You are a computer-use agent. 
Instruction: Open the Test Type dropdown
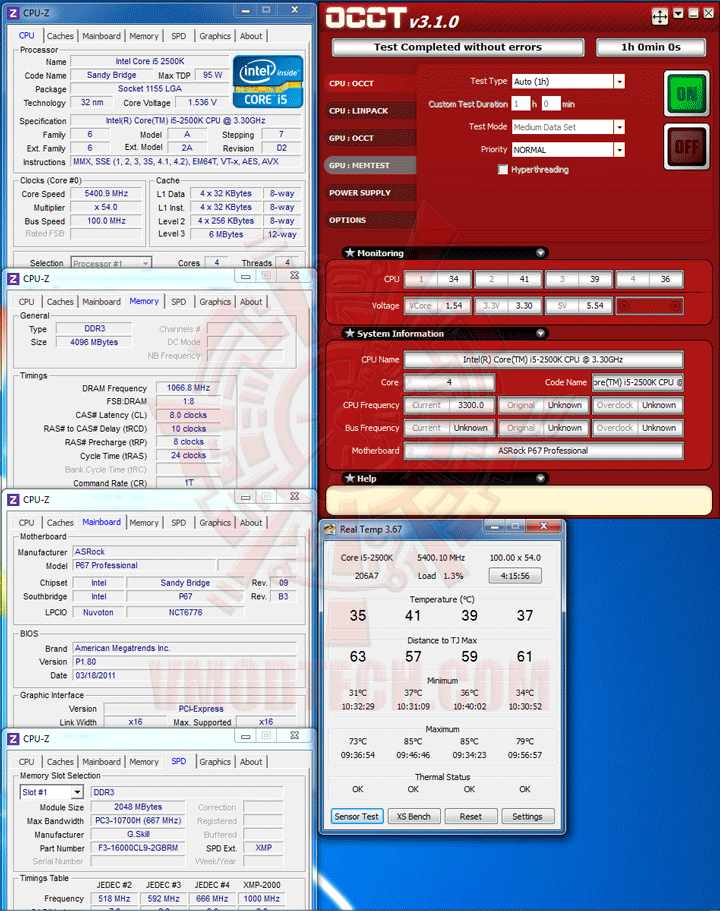click(619, 81)
